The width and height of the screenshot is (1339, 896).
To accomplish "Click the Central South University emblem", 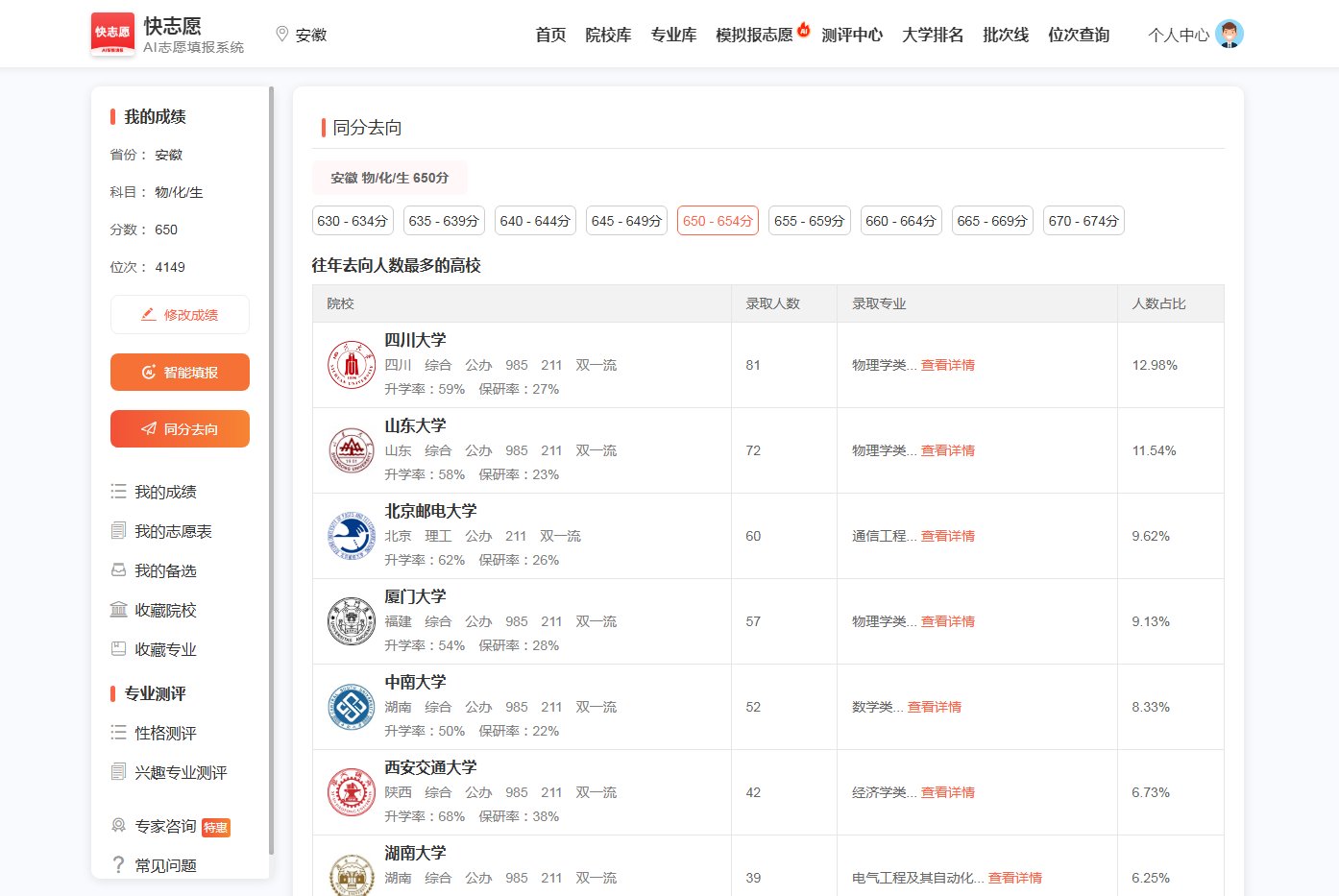I will [352, 707].
